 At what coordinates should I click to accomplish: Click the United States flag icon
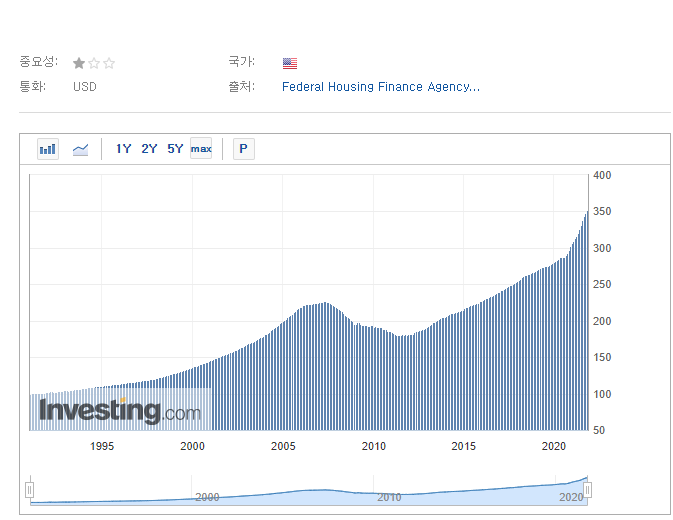(290, 63)
